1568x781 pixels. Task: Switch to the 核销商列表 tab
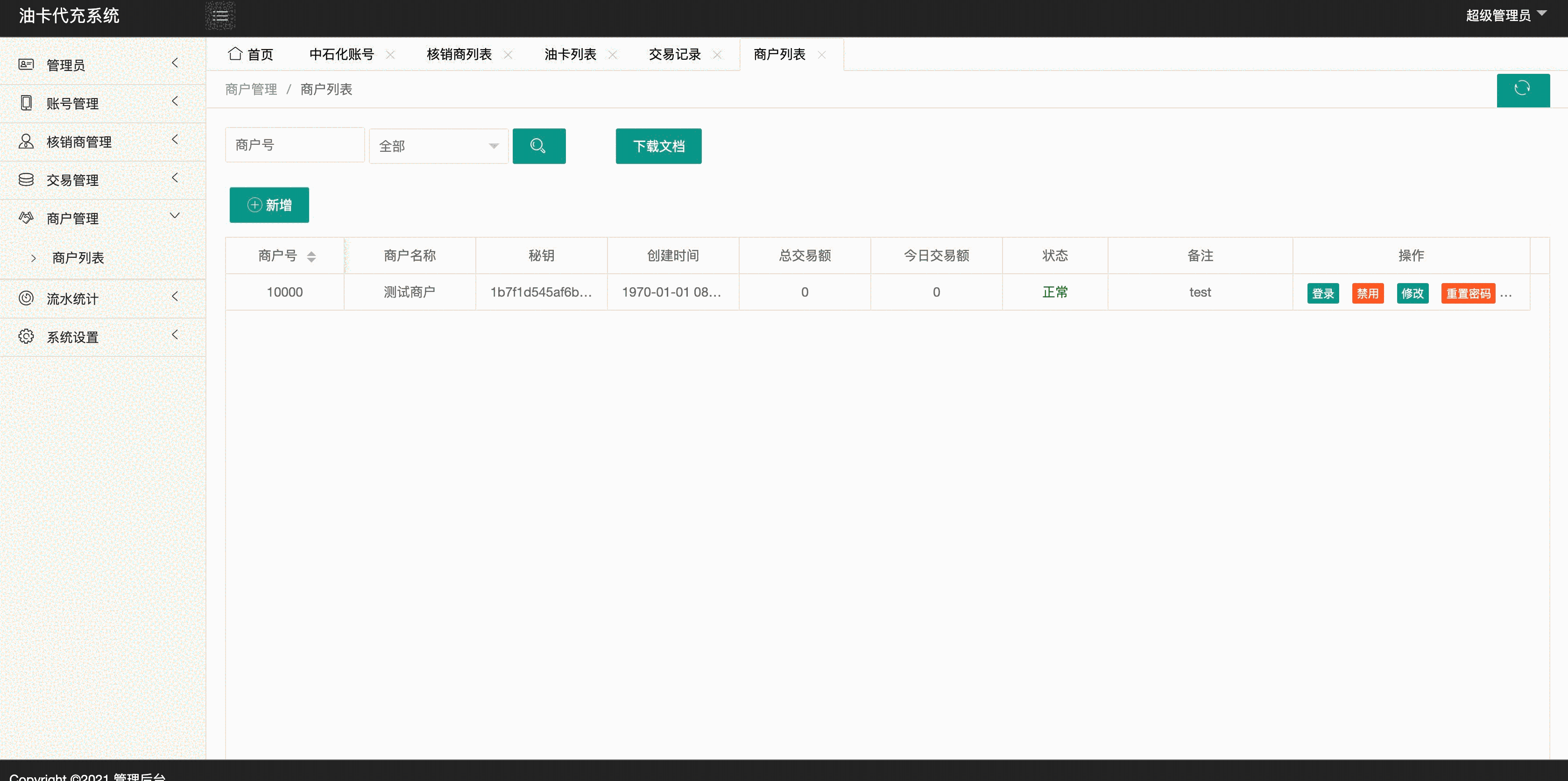click(x=459, y=55)
